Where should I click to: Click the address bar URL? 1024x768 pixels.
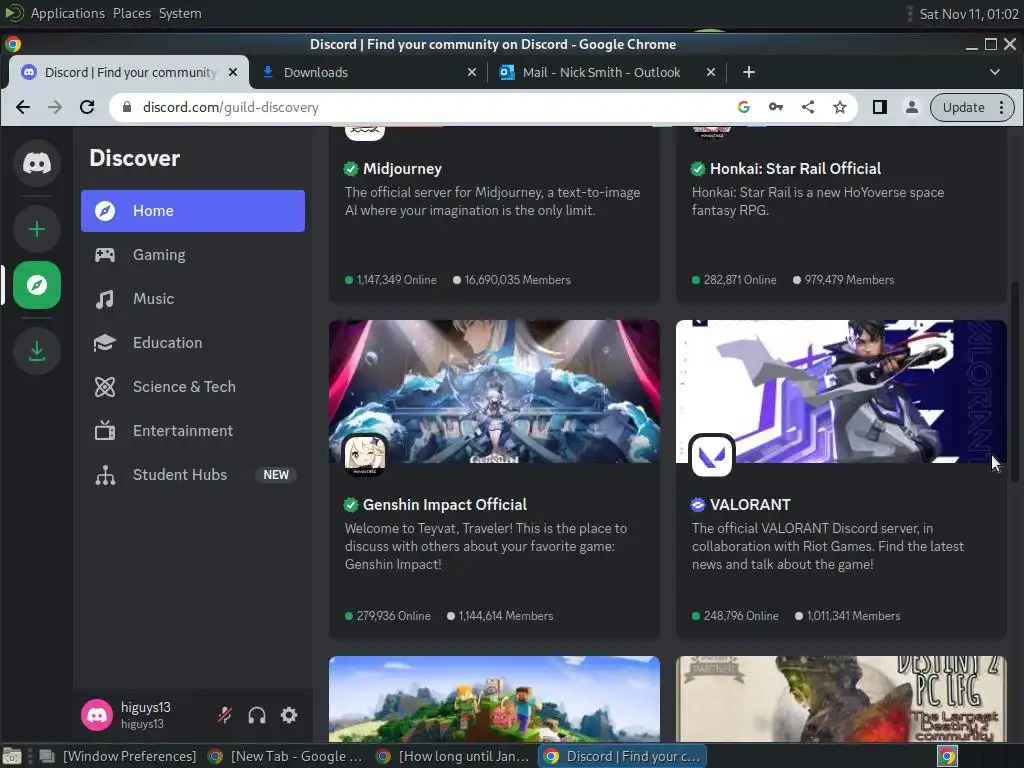231,107
